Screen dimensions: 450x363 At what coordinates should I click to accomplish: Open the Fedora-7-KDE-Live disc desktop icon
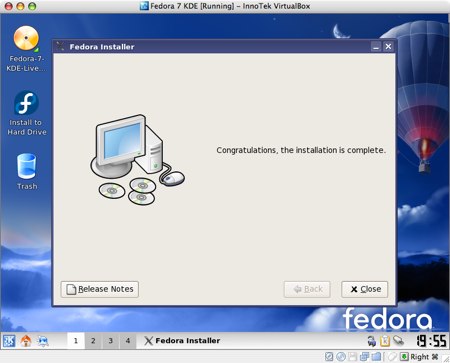[26, 48]
